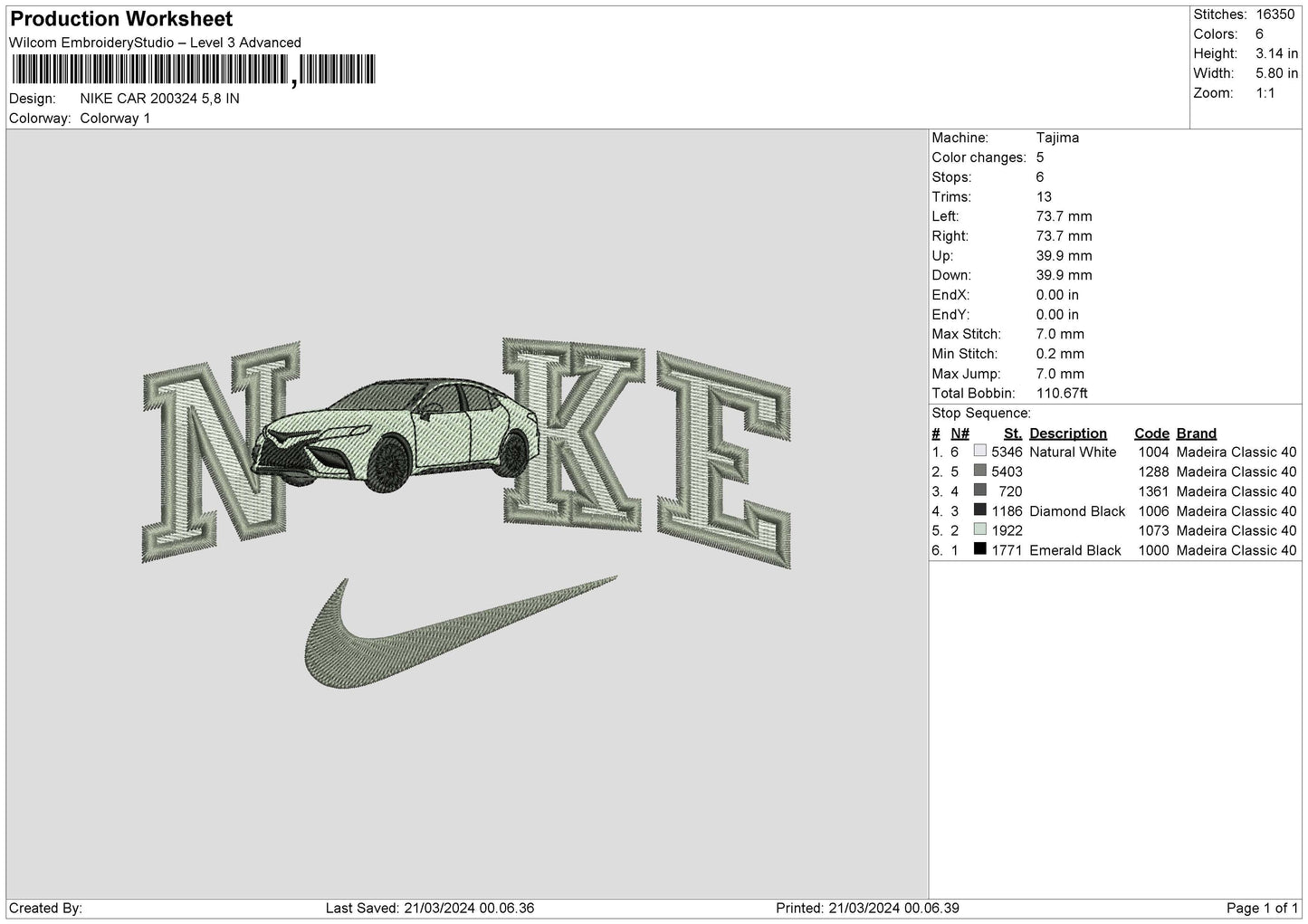Screen dimensions: 1308x924
Task: Click the code 1006 in the Diamond Black row
Action: [1153, 511]
